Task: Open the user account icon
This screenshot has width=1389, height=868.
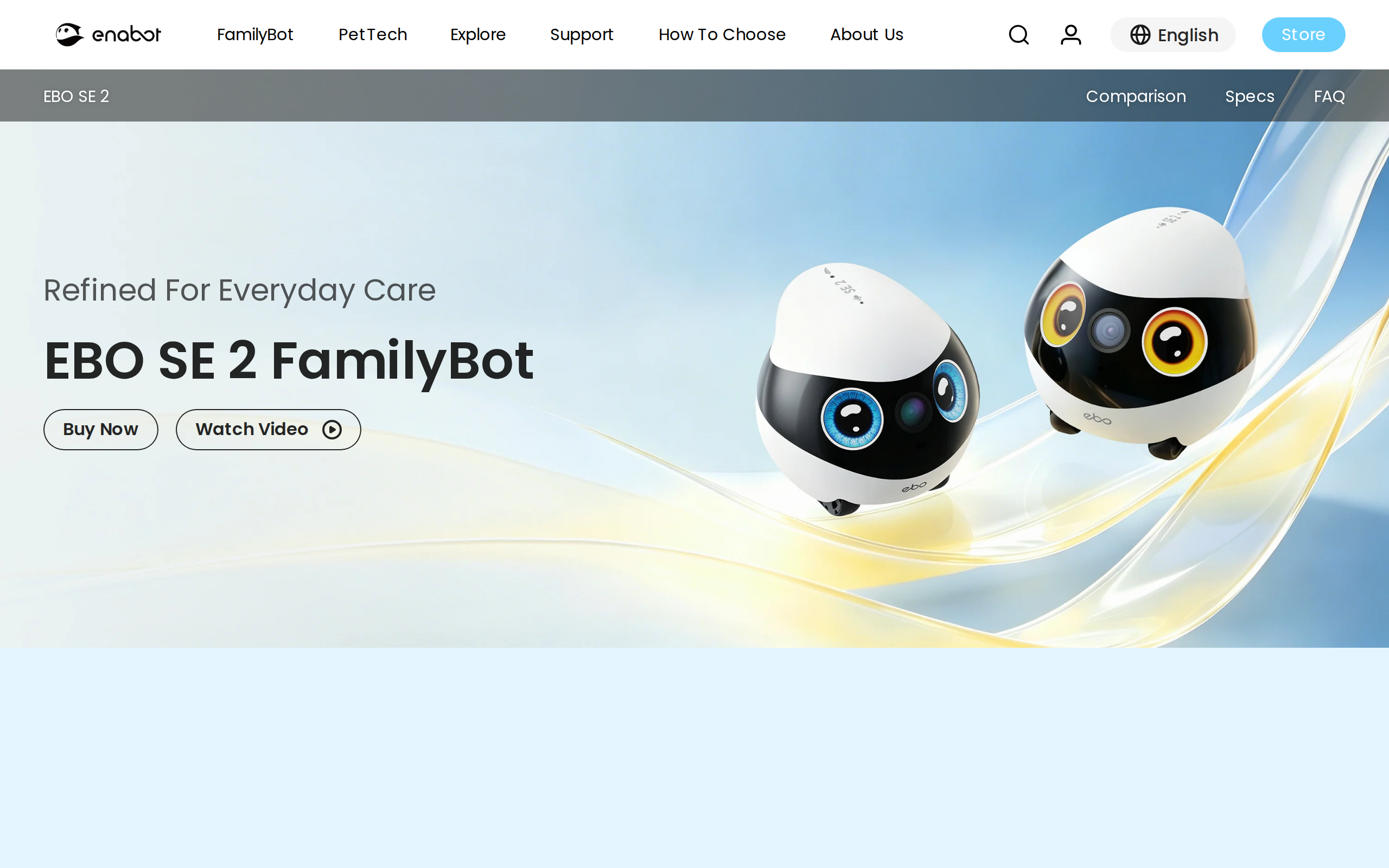Action: (1071, 35)
